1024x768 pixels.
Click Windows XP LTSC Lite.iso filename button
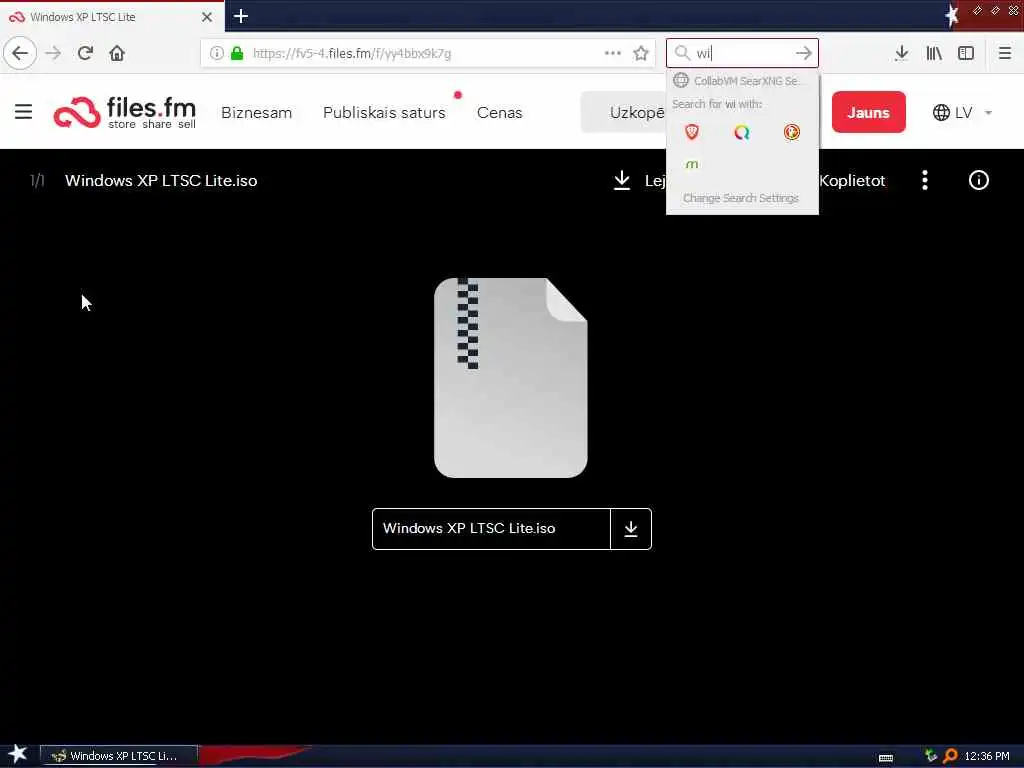pos(491,528)
